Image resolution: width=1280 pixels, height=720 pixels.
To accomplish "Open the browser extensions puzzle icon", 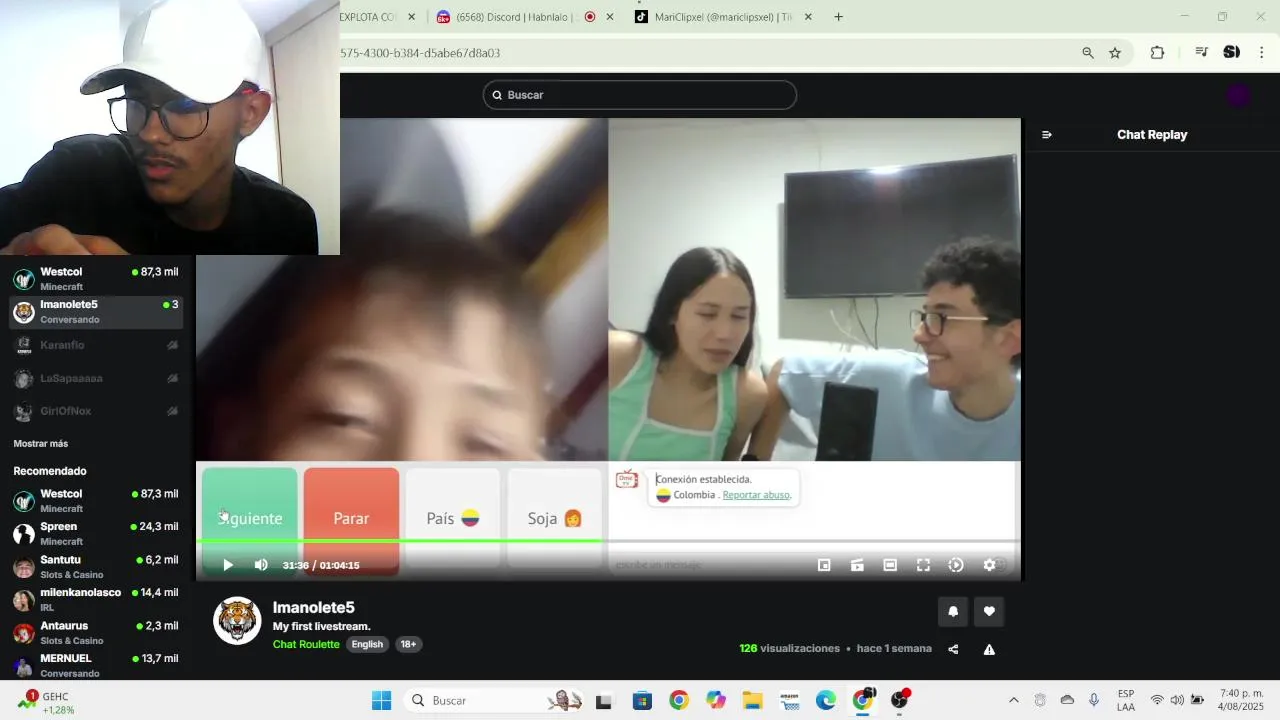I will [1157, 53].
